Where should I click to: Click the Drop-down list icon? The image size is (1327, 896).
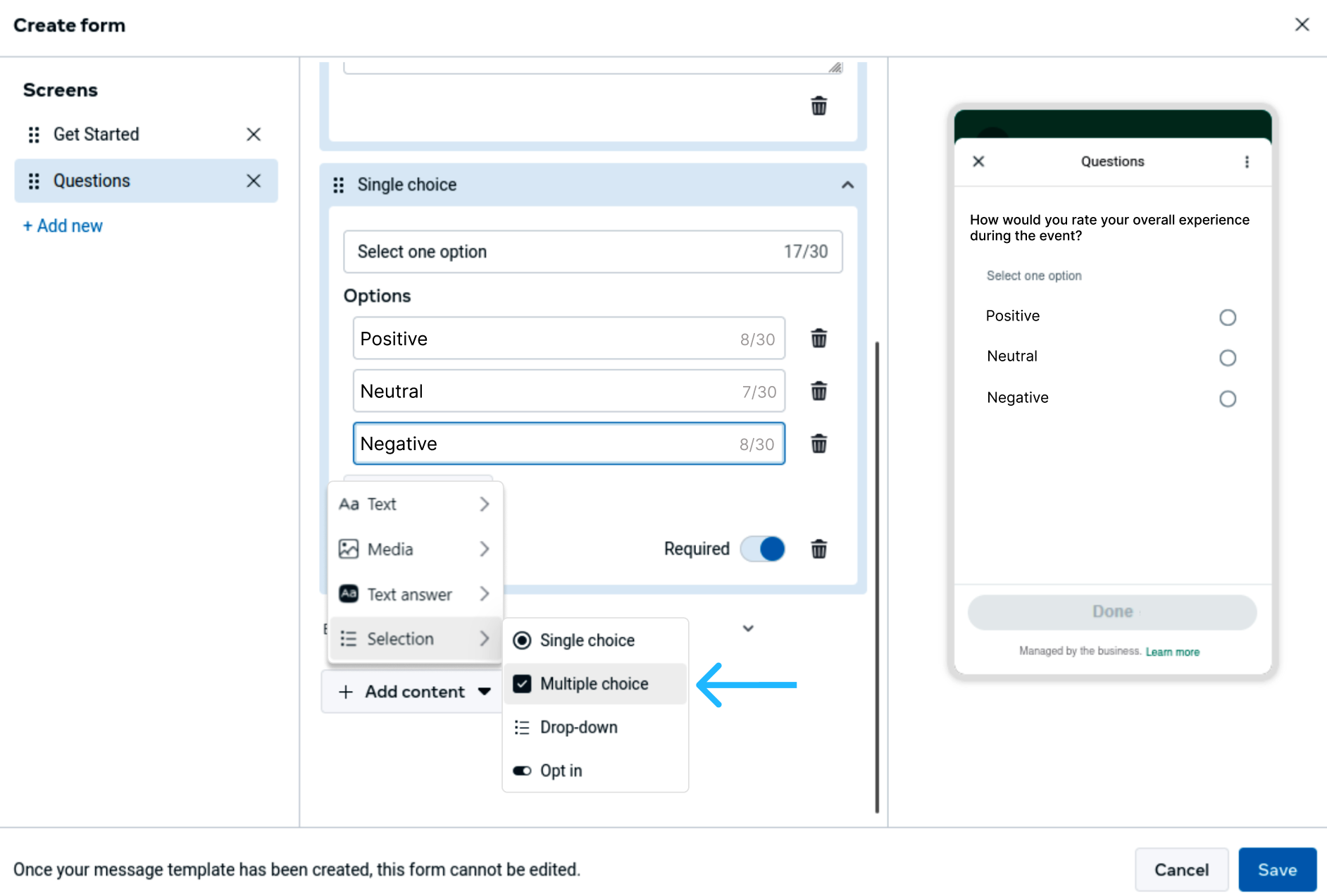tap(522, 728)
